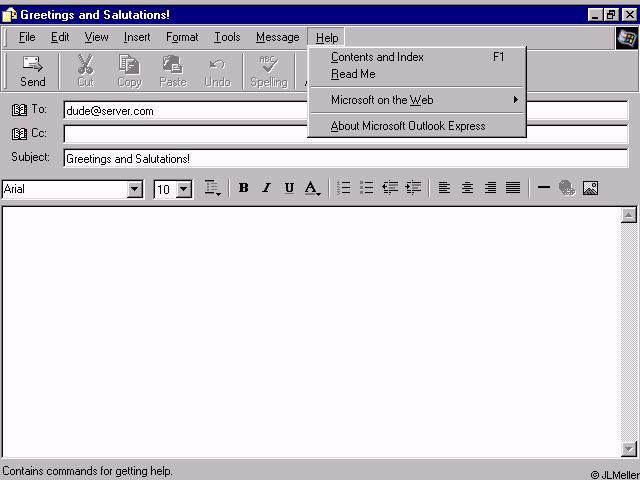
Task: Insert a hyperlink with globe icon
Action: click(x=567, y=188)
